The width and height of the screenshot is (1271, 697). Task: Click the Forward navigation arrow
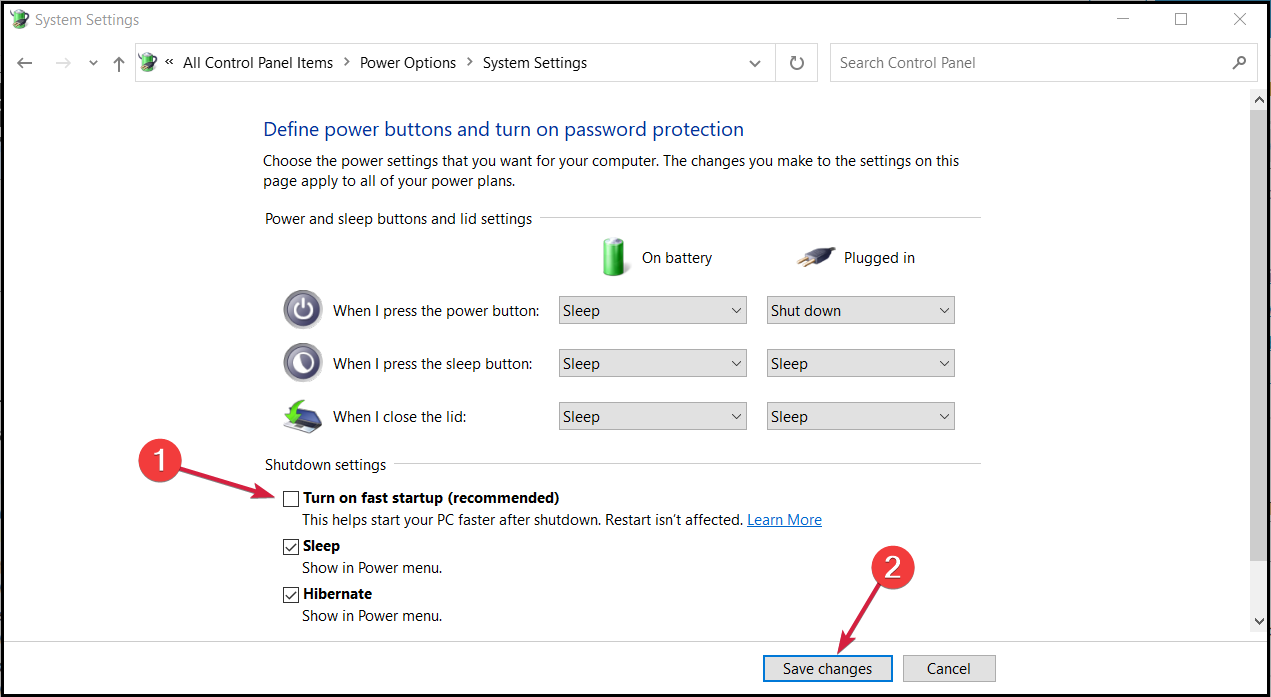[63, 63]
